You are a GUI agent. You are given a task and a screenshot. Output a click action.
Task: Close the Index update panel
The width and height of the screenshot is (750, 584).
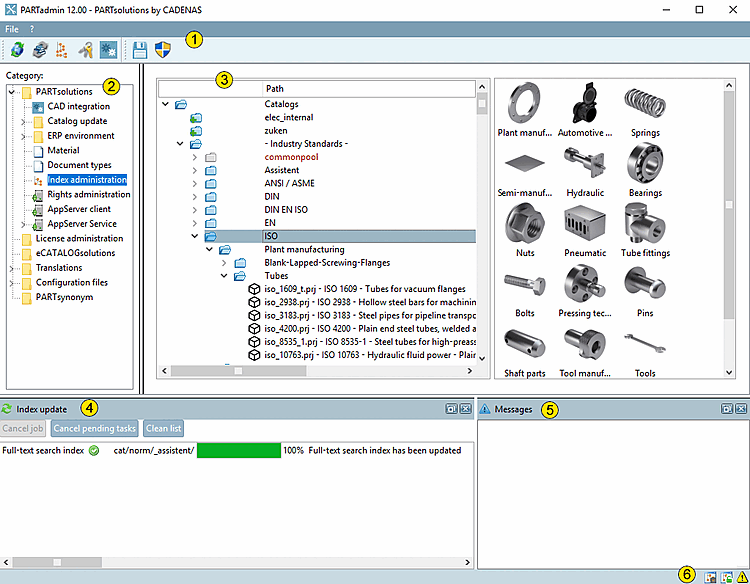[463, 410]
